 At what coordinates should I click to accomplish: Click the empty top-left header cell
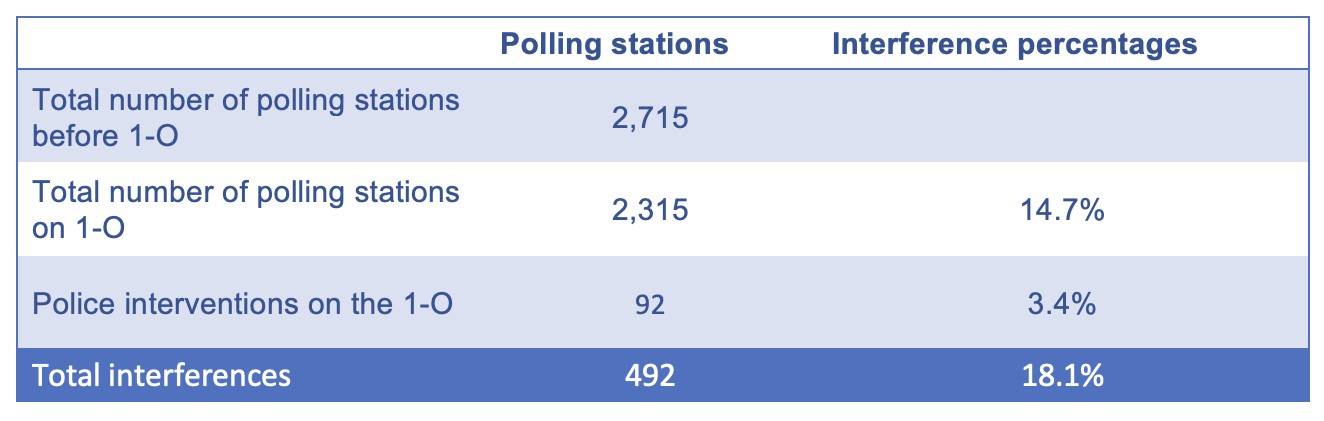(x=245, y=45)
